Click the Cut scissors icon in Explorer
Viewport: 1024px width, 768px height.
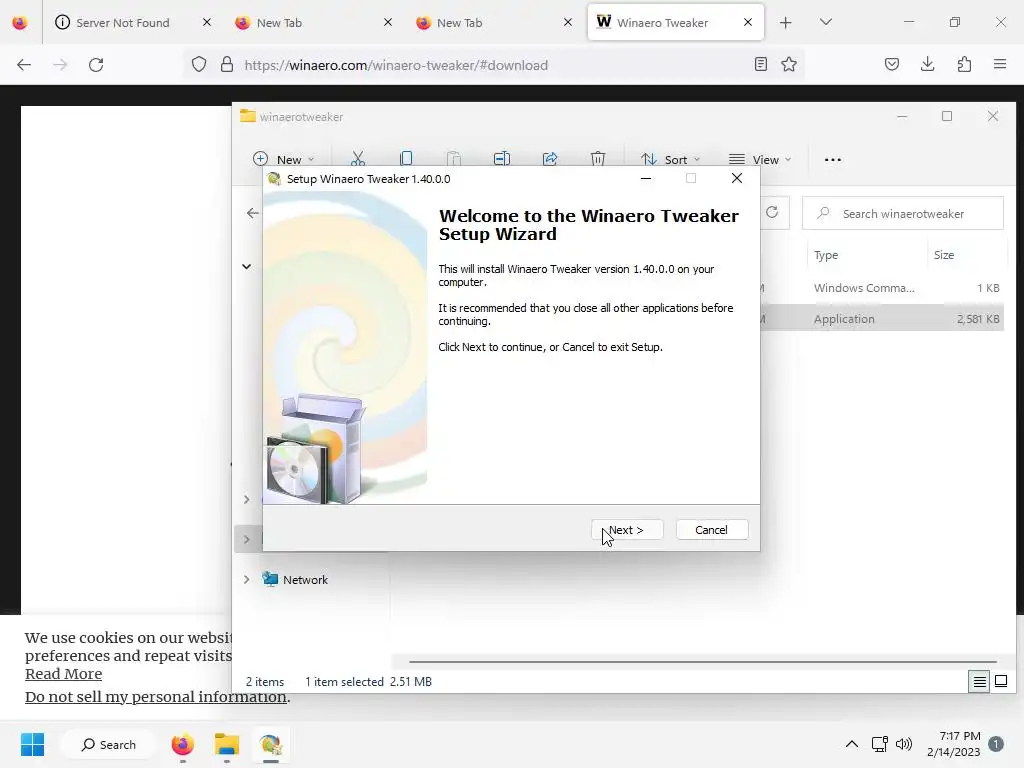pos(358,159)
